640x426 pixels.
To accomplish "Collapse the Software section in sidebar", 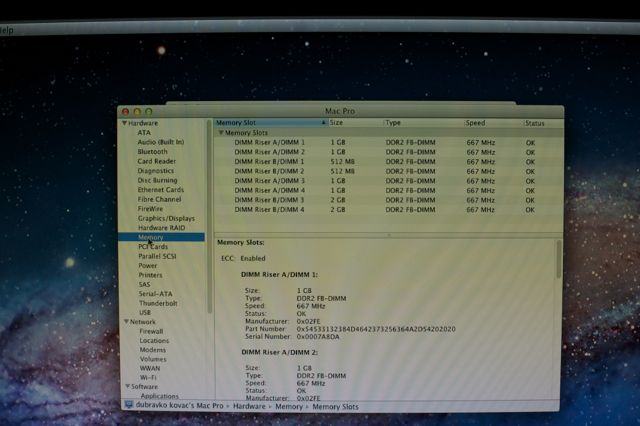I will click(128, 386).
